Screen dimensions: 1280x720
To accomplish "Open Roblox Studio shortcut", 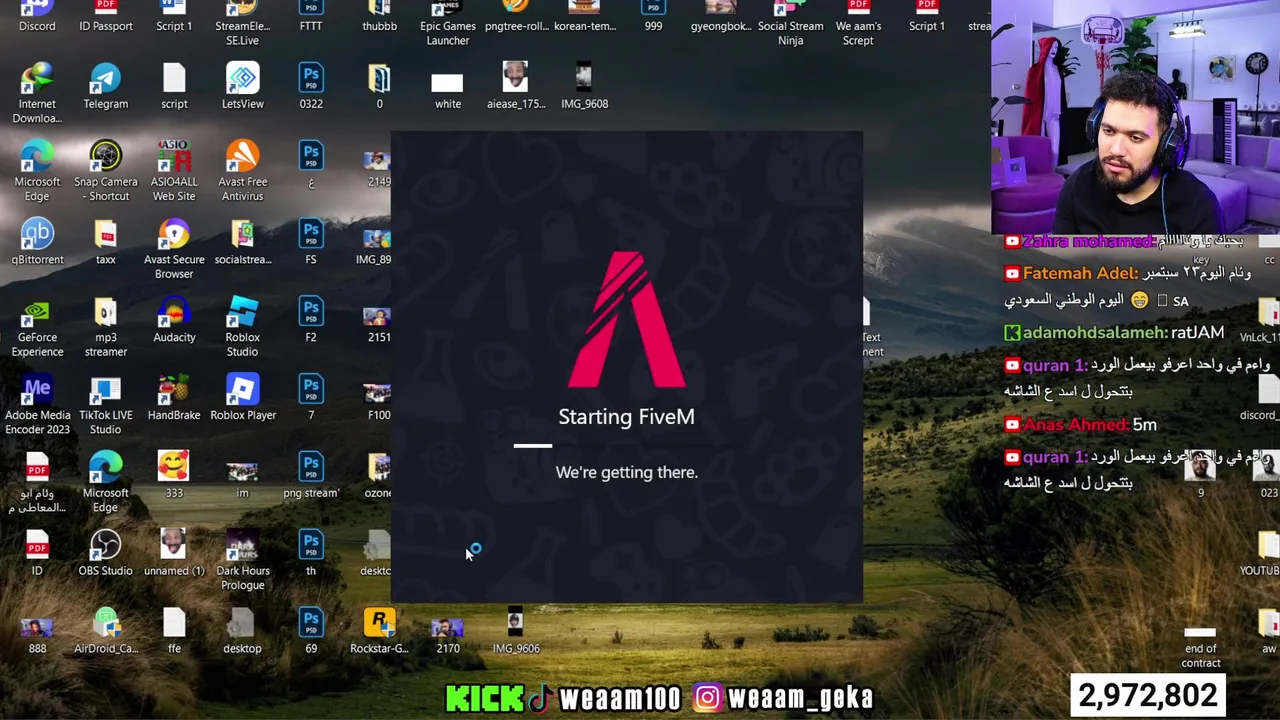I will 242,327.
